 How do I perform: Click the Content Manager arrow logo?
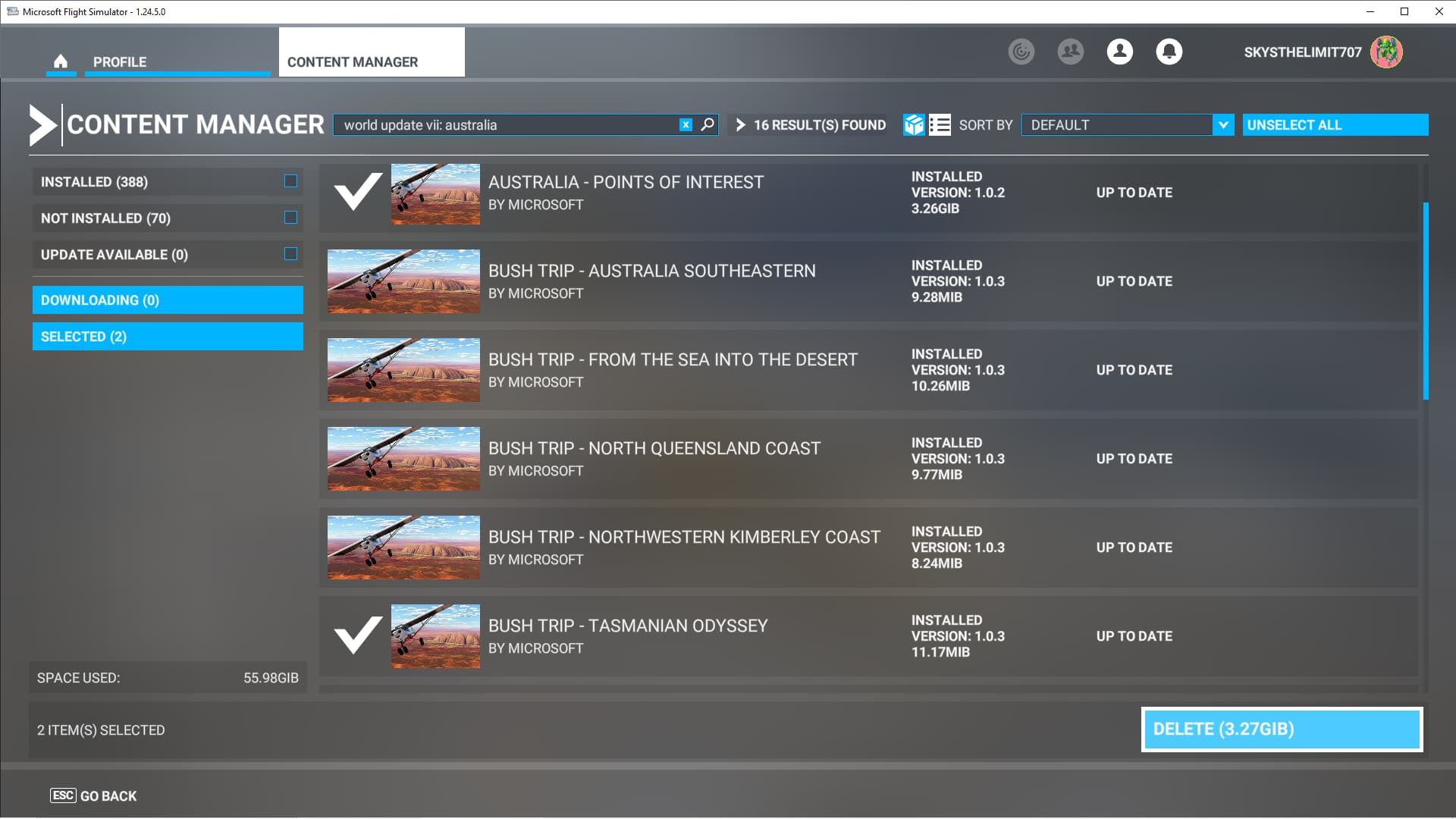43,125
